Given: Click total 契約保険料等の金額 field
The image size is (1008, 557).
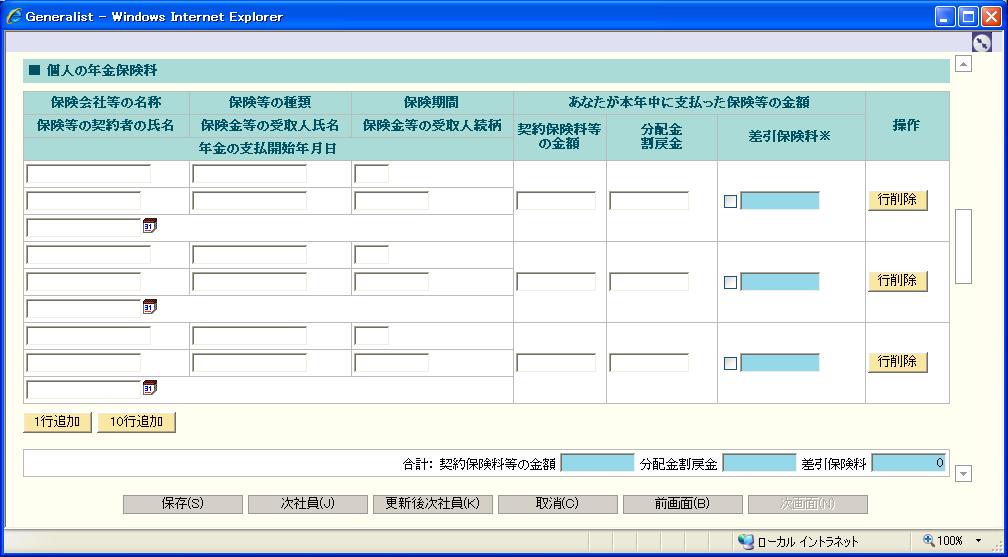Looking at the screenshot, I should pyautogui.click(x=597, y=463).
